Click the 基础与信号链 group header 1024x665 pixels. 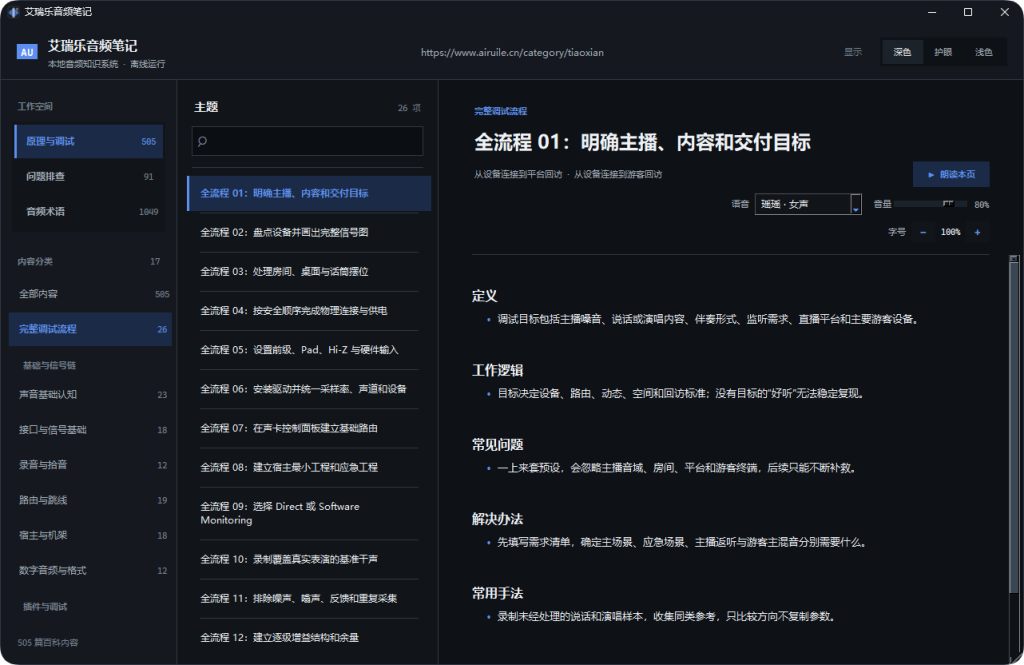point(50,366)
